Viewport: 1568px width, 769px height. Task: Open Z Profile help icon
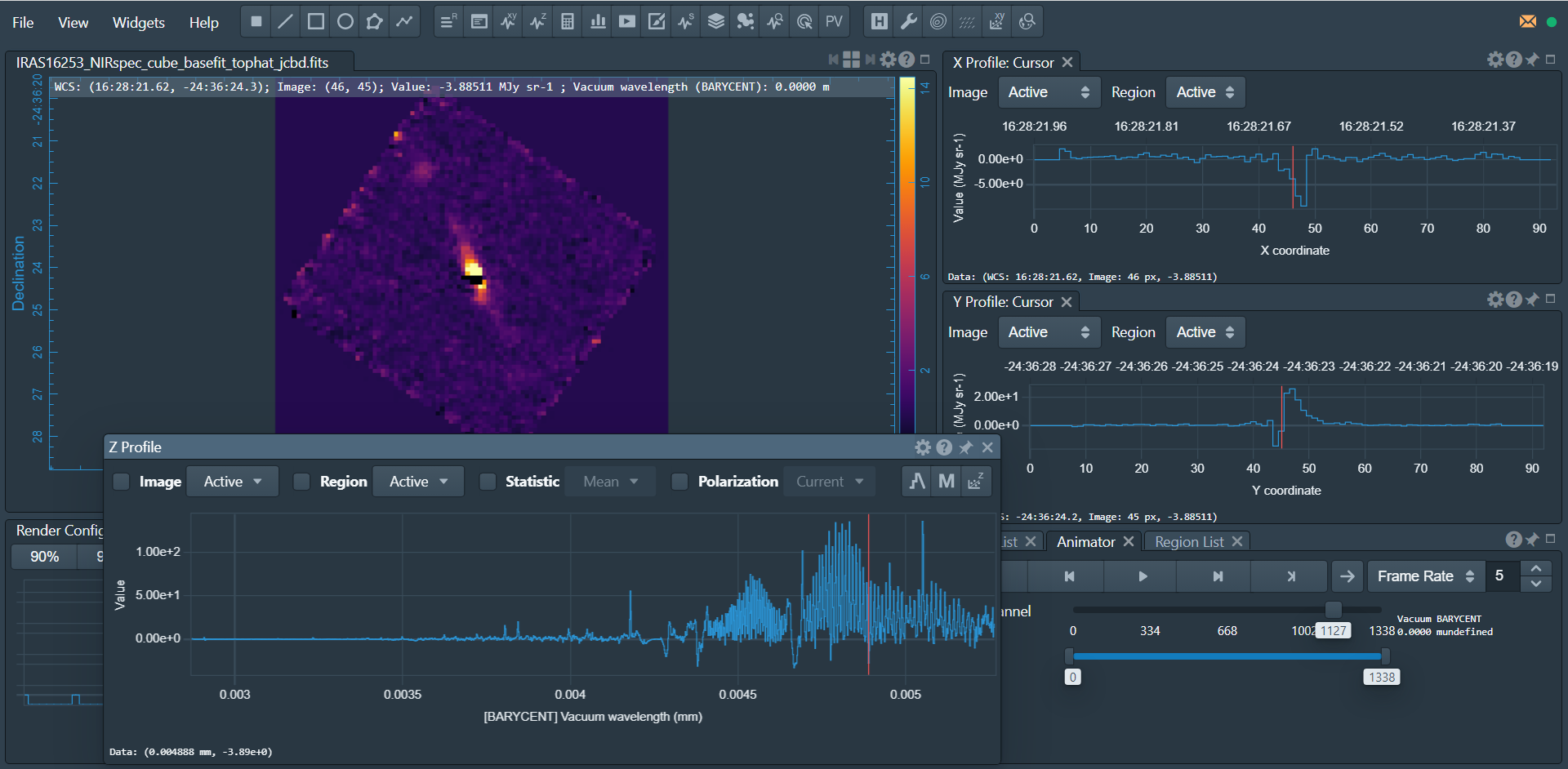point(945,447)
